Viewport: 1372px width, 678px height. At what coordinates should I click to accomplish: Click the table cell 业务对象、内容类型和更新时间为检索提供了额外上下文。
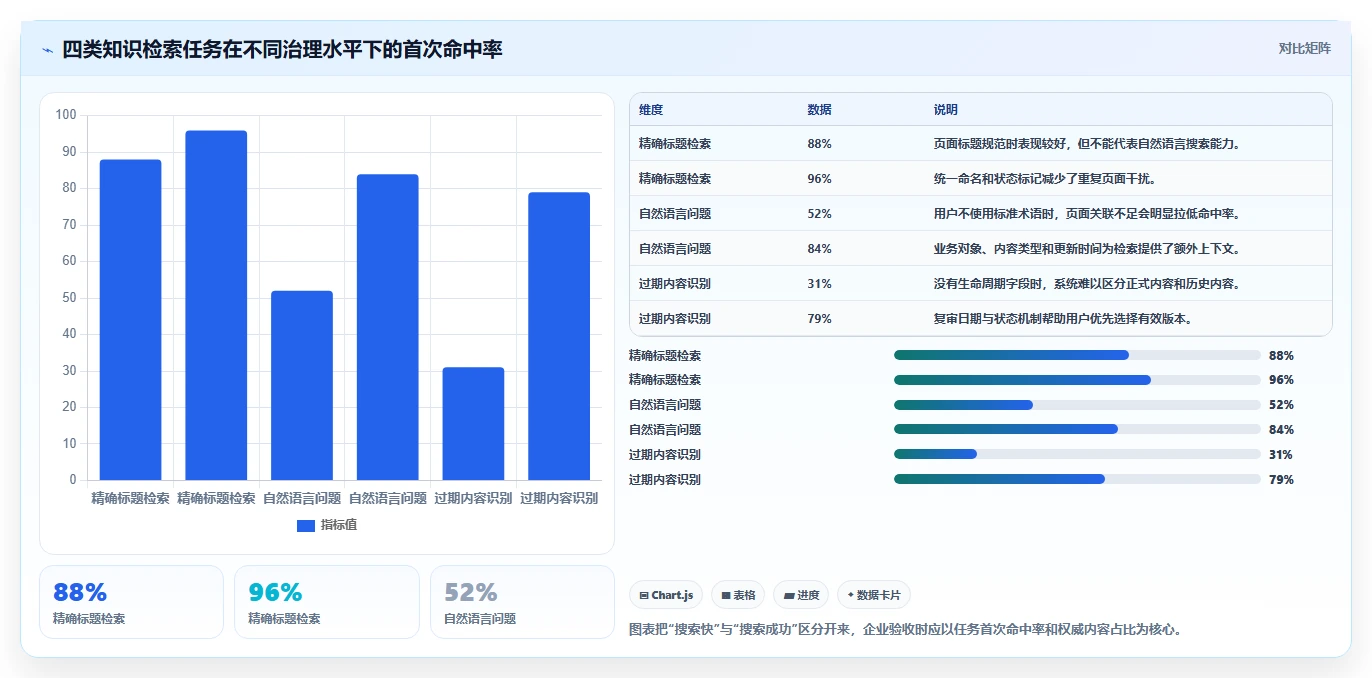[1087, 249]
